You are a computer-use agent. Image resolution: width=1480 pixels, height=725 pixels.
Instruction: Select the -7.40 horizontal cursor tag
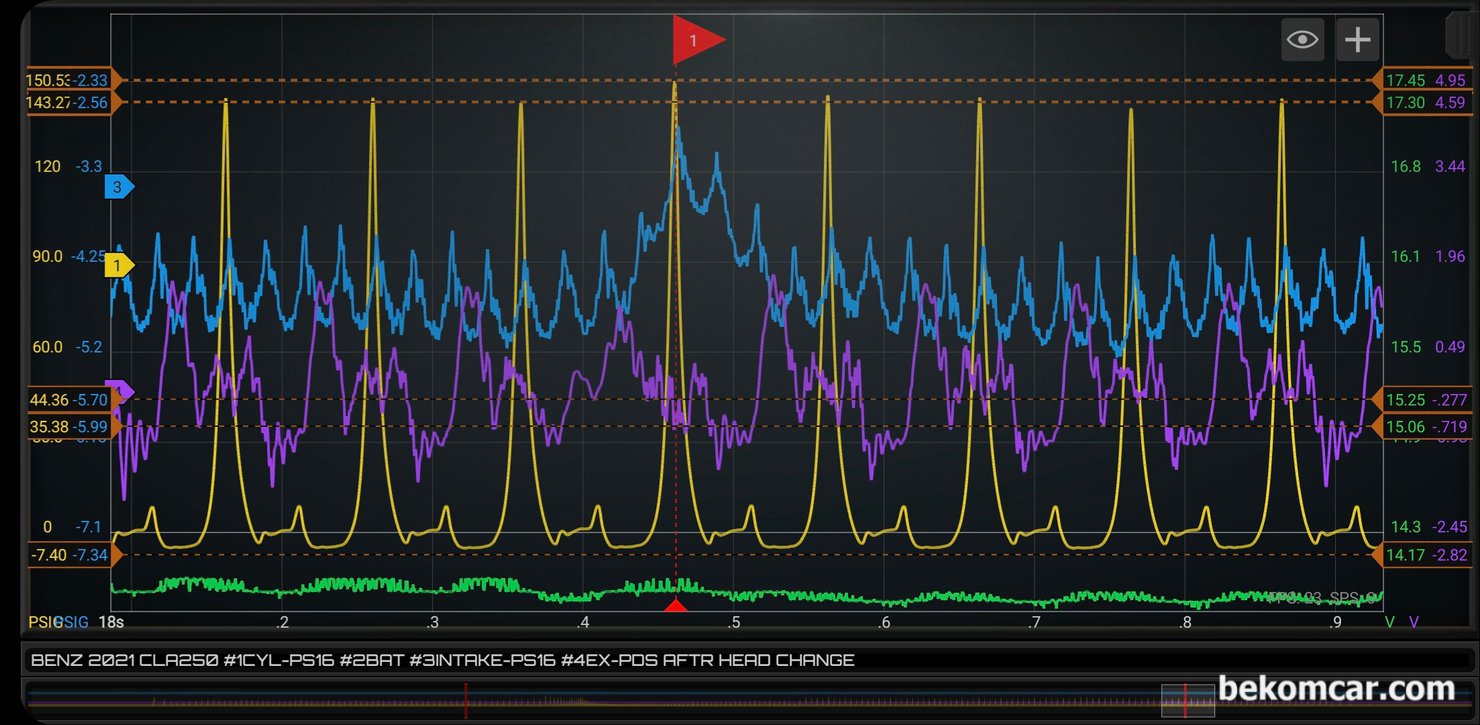click(x=75, y=554)
